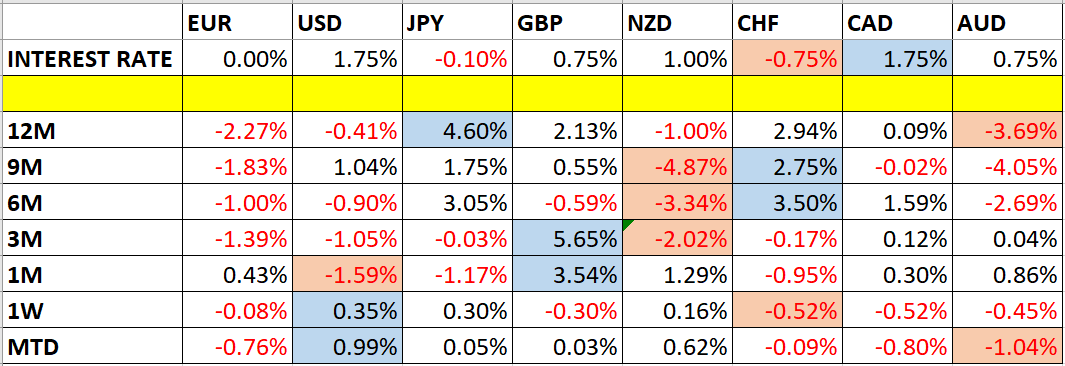Image resolution: width=1065 pixels, height=366 pixels.
Task: Click the JPY 12M cell showing 4.60%
Action: [456, 130]
